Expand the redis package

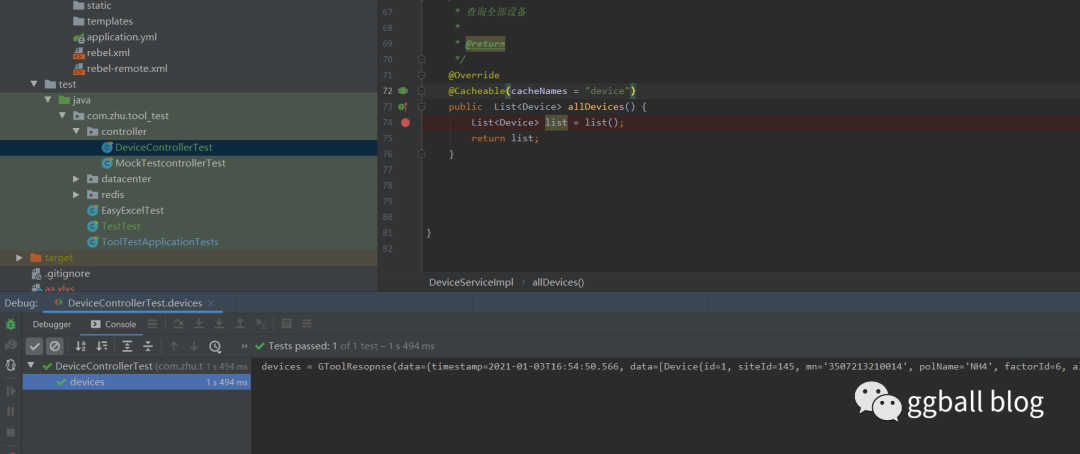point(76,194)
